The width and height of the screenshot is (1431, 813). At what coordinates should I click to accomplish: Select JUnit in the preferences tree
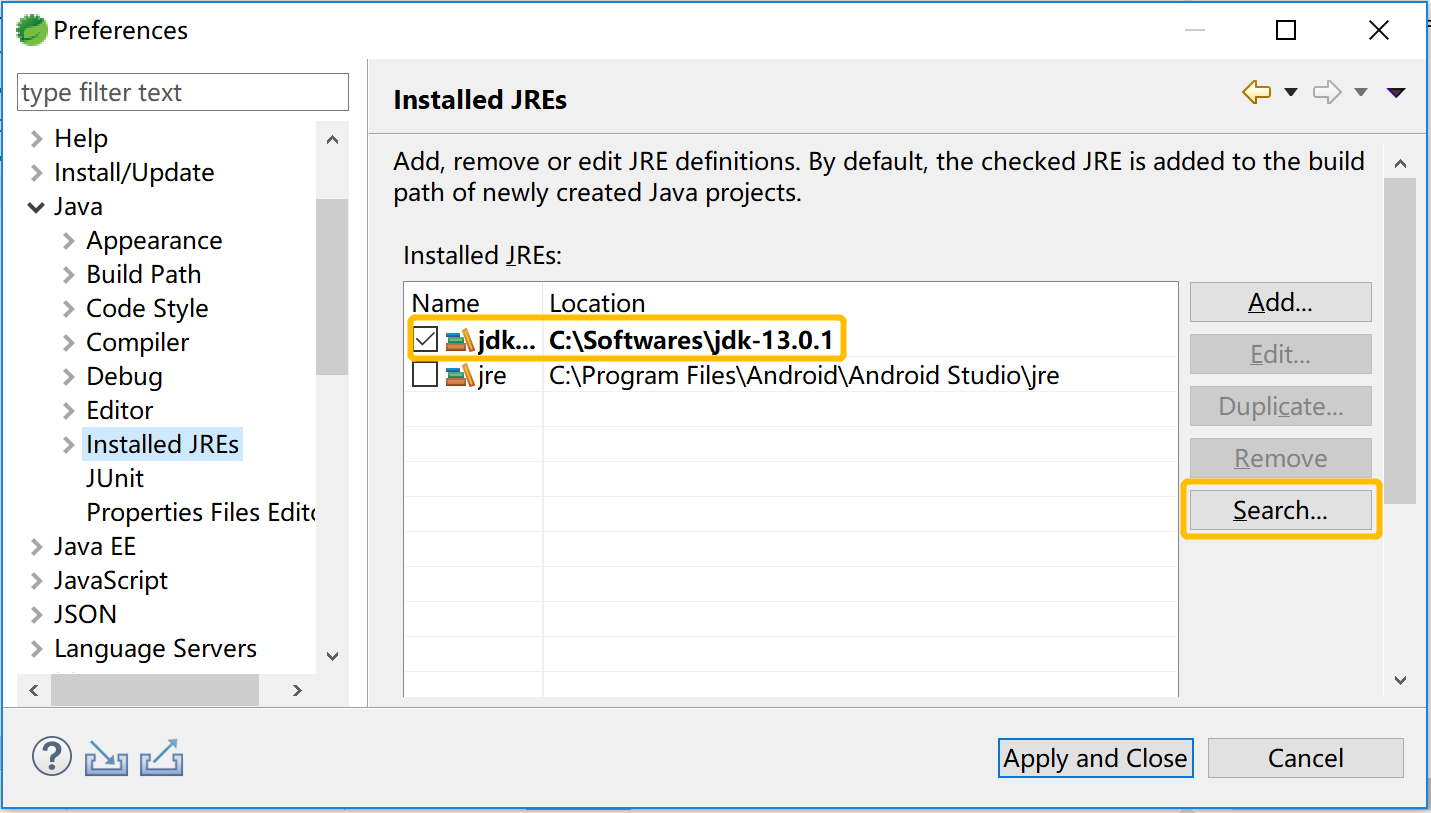tap(115, 479)
